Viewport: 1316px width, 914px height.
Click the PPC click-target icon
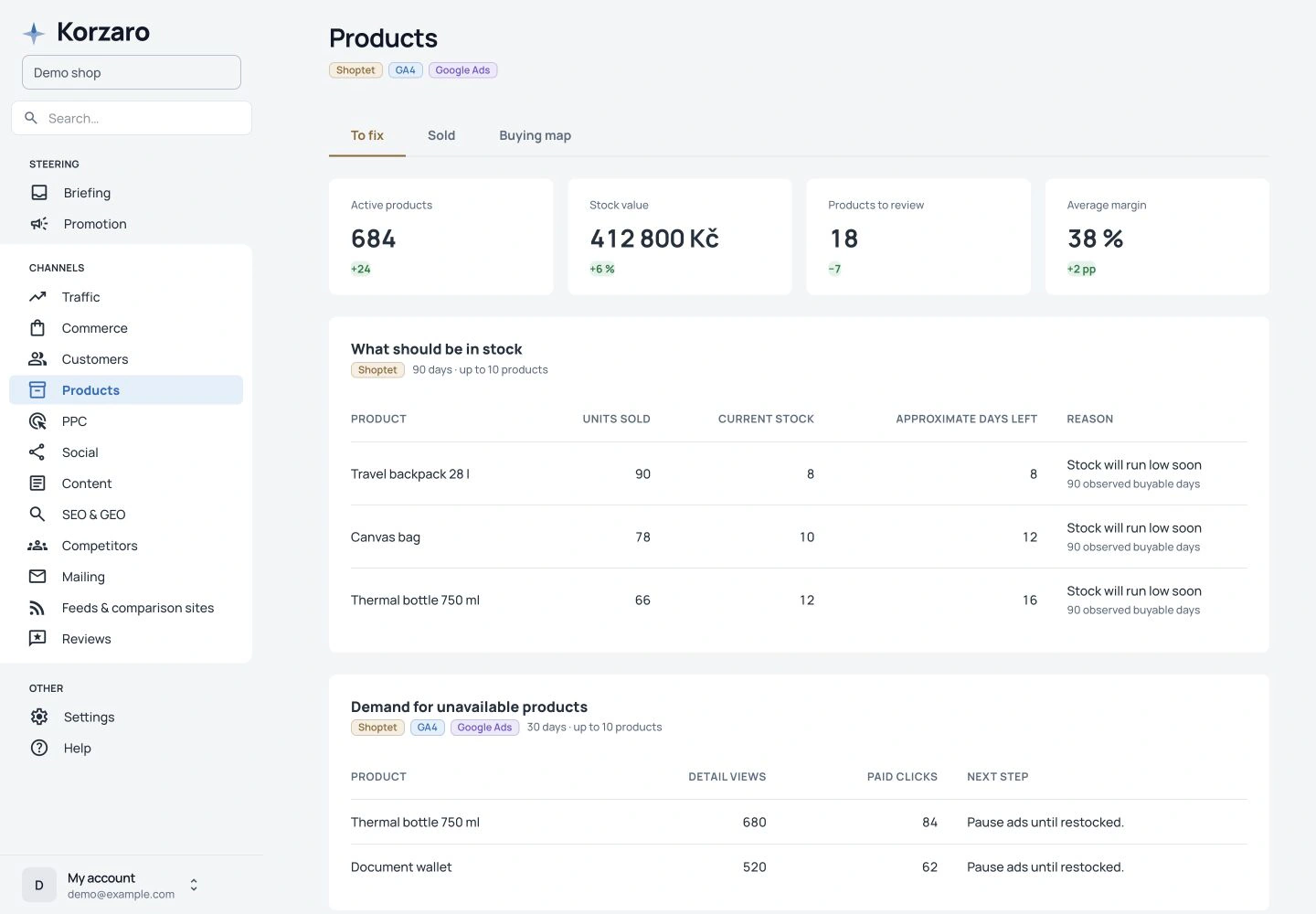(37, 421)
